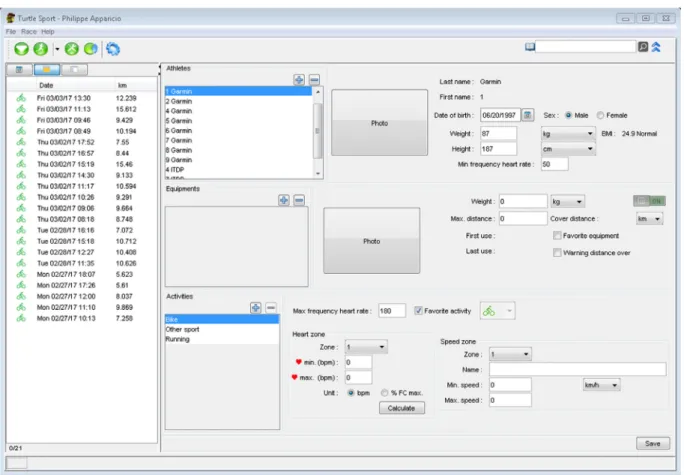Click bike icon of Tue 02/28/17 16:16 run
The width and height of the screenshot is (684, 475).
tap(21, 230)
